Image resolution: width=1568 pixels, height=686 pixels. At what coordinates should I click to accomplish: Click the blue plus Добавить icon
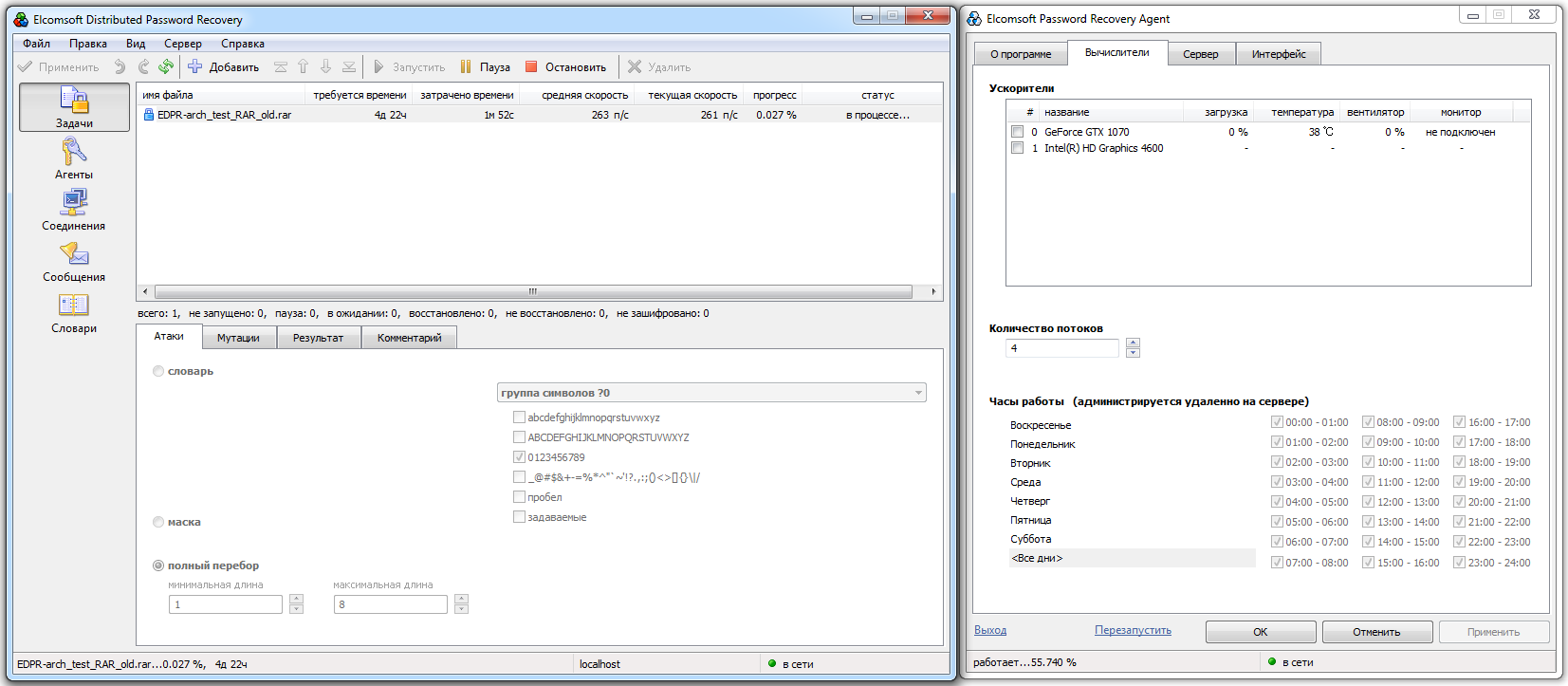(194, 66)
